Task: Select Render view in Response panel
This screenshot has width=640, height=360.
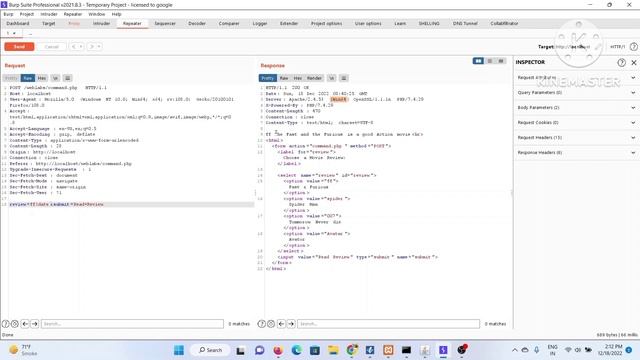Action: (314, 78)
